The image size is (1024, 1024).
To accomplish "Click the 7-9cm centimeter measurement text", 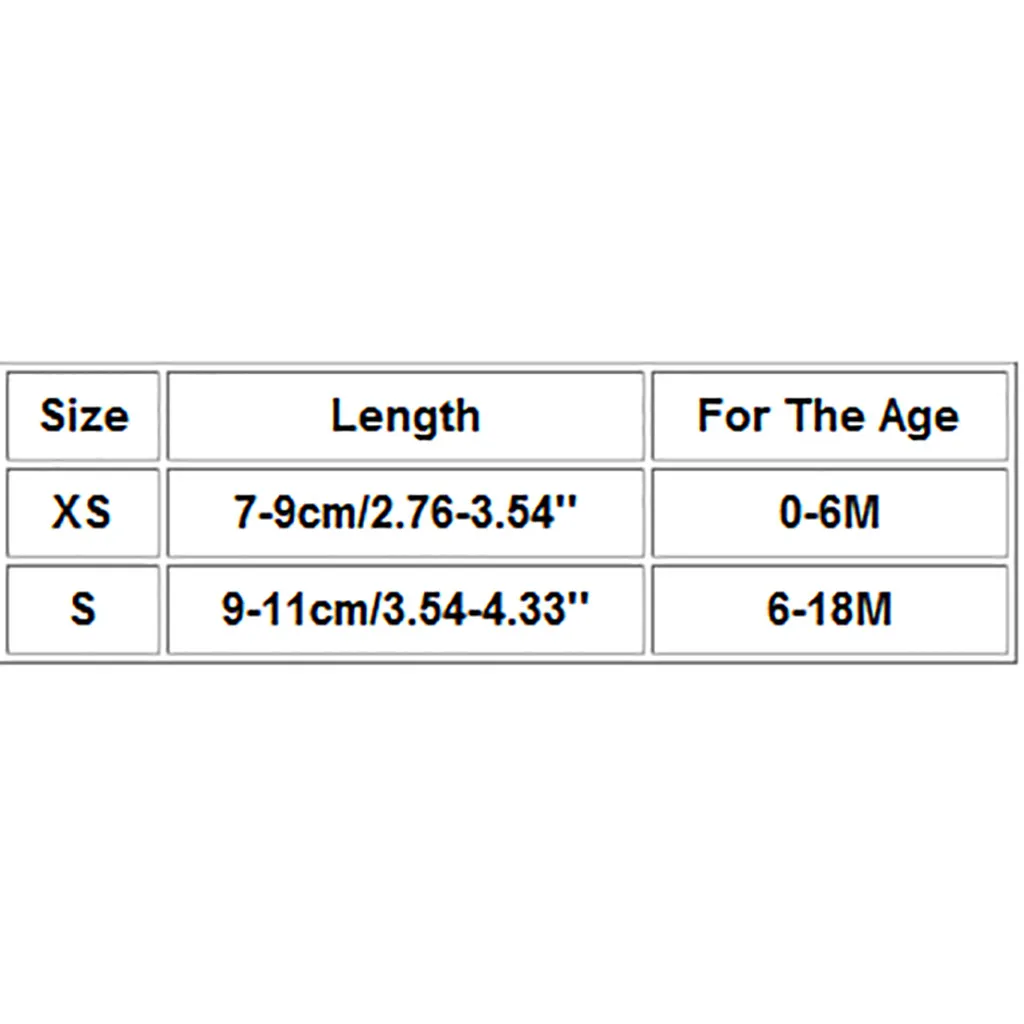I will pyautogui.click(x=296, y=513).
